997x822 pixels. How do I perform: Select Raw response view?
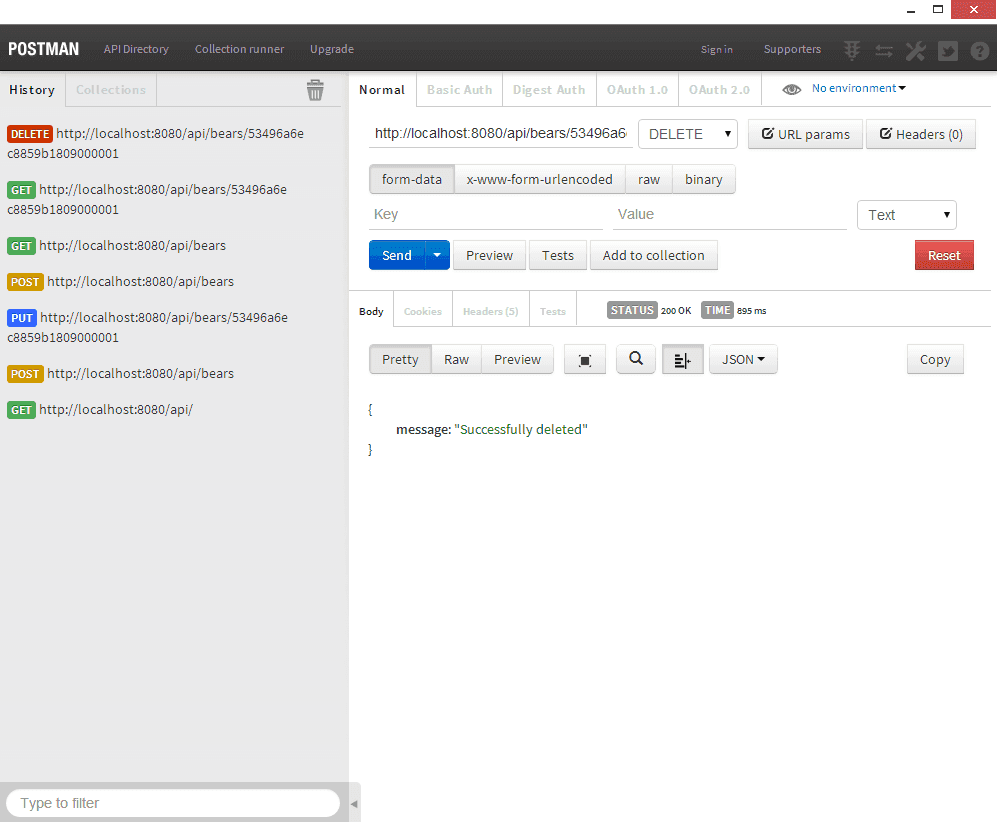[x=456, y=359]
